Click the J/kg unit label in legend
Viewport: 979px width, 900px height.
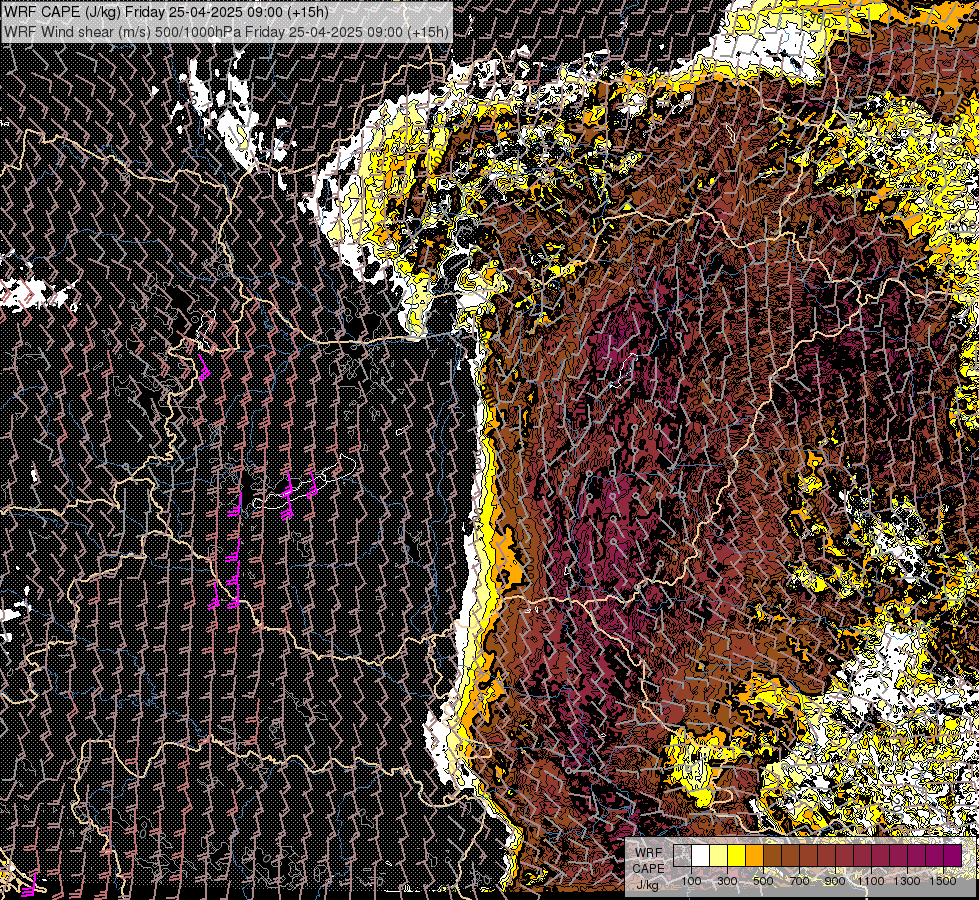point(647,885)
